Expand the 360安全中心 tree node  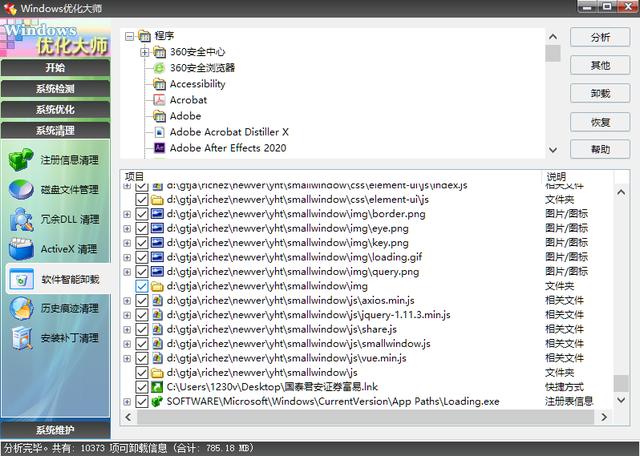144,52
